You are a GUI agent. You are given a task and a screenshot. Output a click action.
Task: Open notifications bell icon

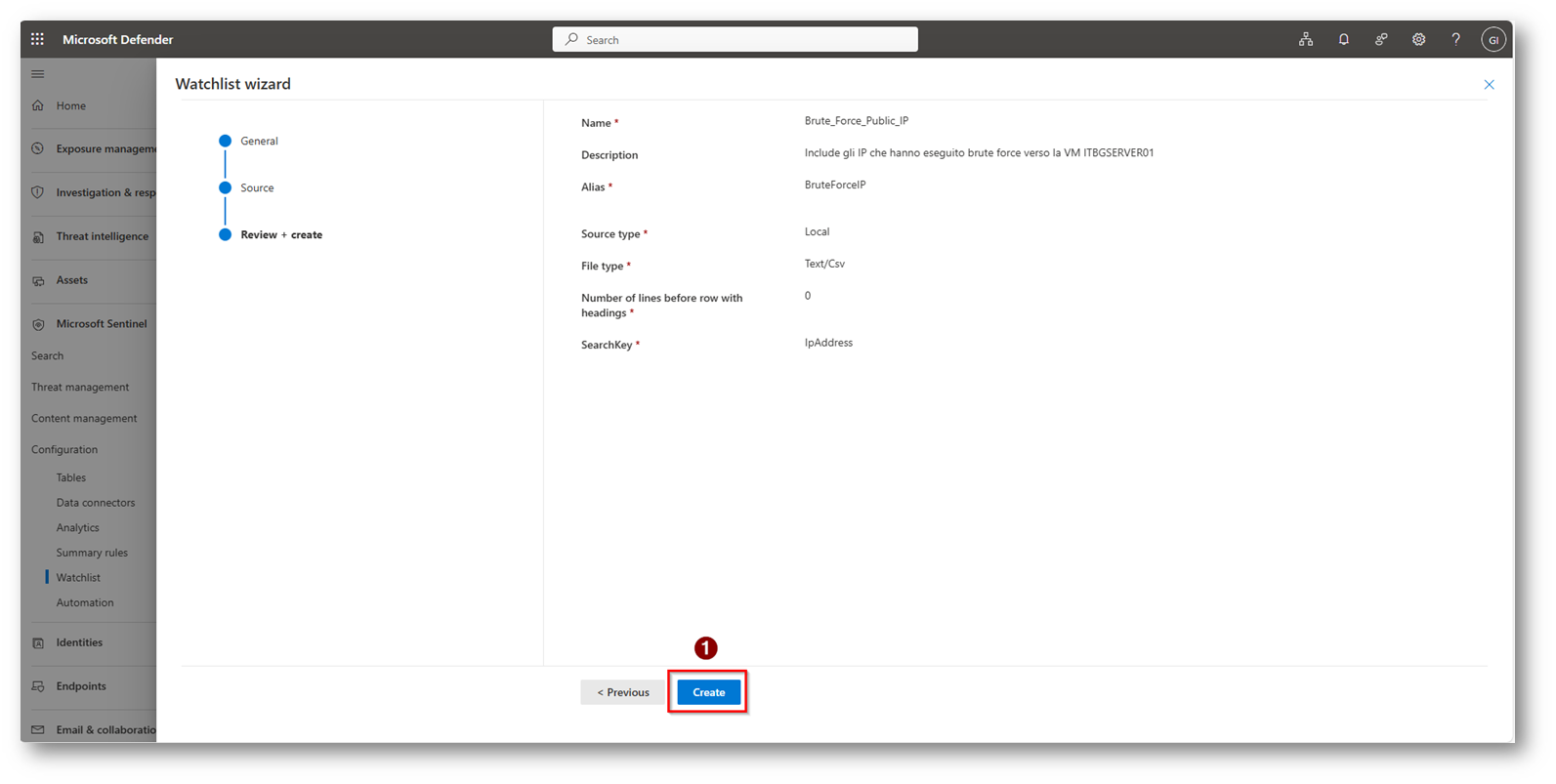coord(1344,39)
